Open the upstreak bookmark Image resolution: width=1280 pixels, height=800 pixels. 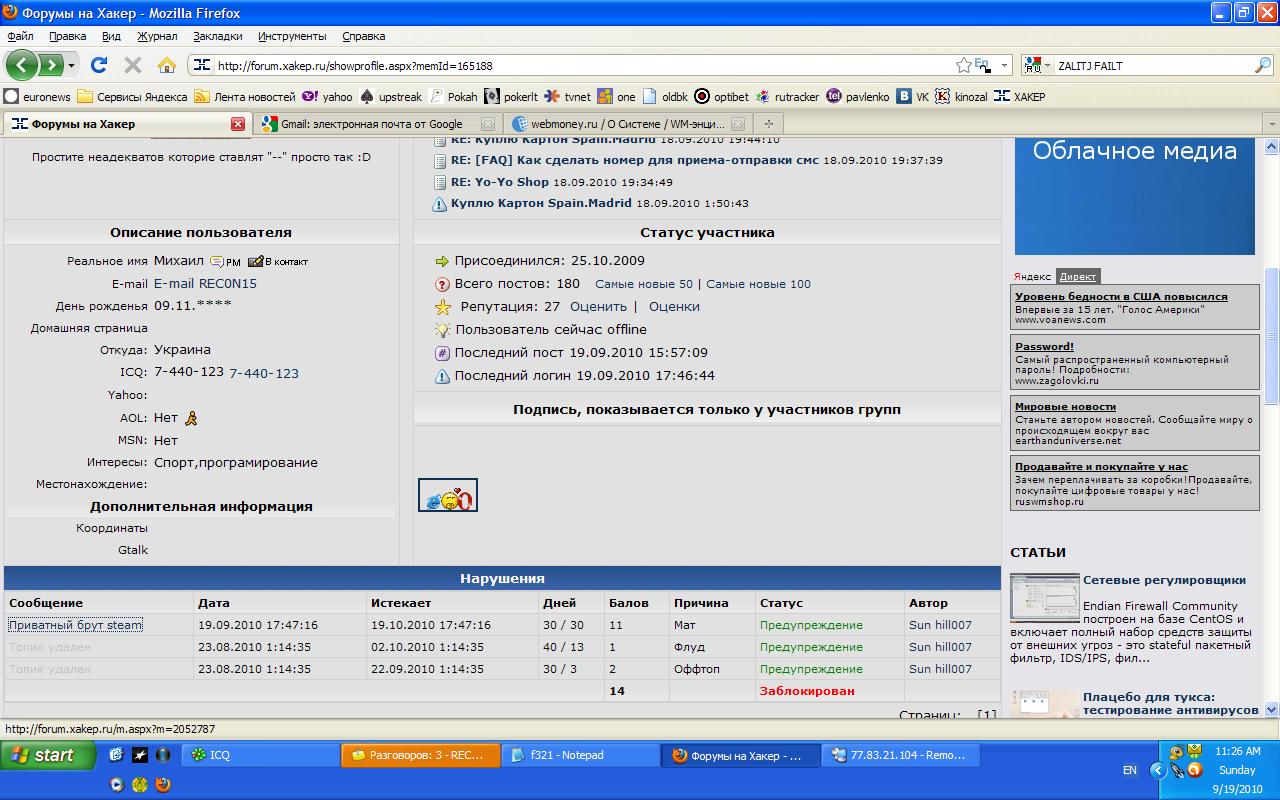point(391,97)
